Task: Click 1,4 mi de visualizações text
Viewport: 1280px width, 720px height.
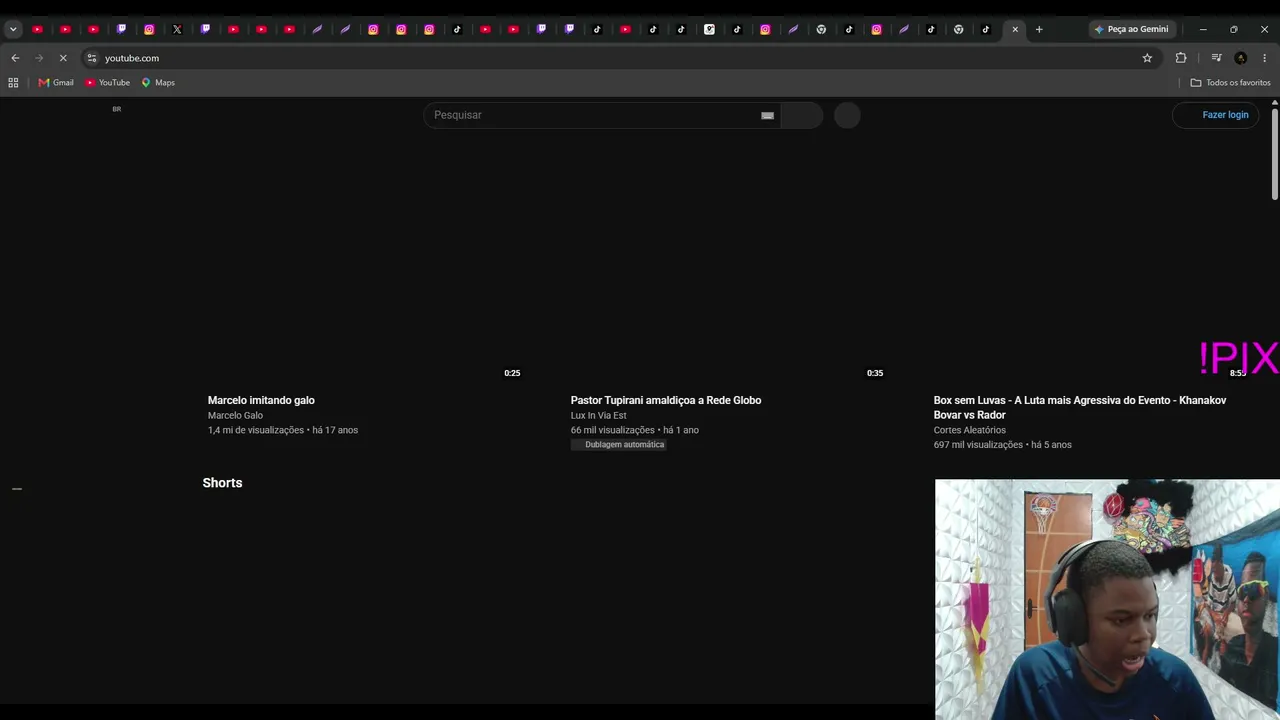Action: point(256,430)
